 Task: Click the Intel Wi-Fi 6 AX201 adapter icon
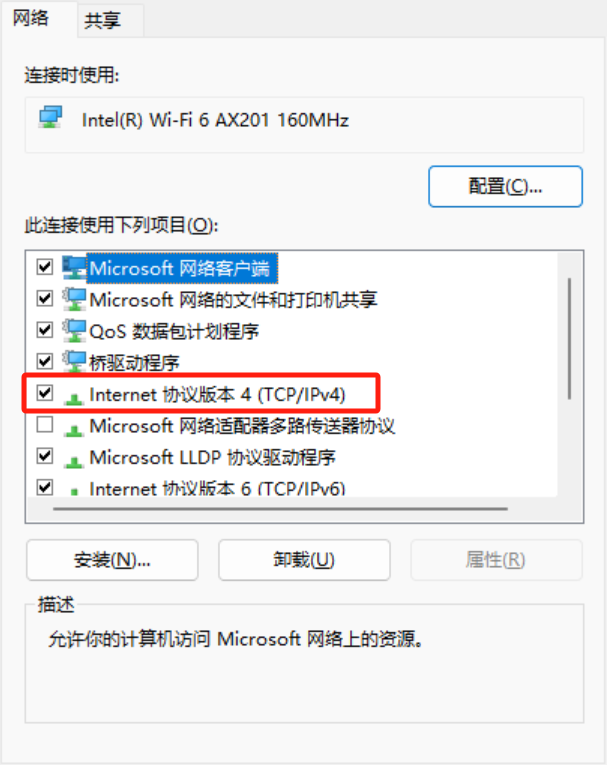click(x=50, y=118)
